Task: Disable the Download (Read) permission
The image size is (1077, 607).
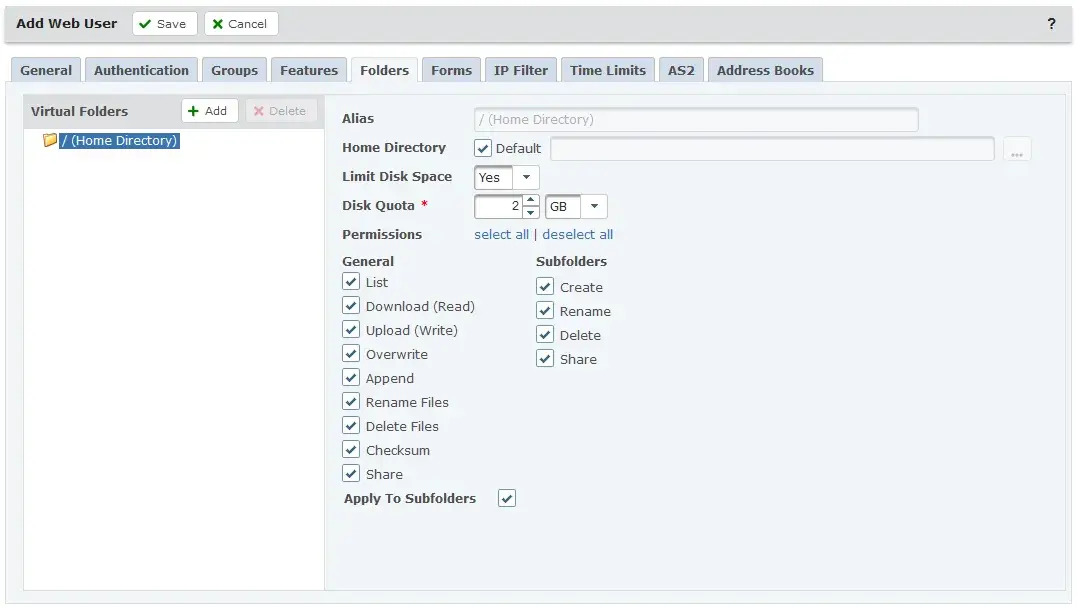Action: tap(351, 306)
